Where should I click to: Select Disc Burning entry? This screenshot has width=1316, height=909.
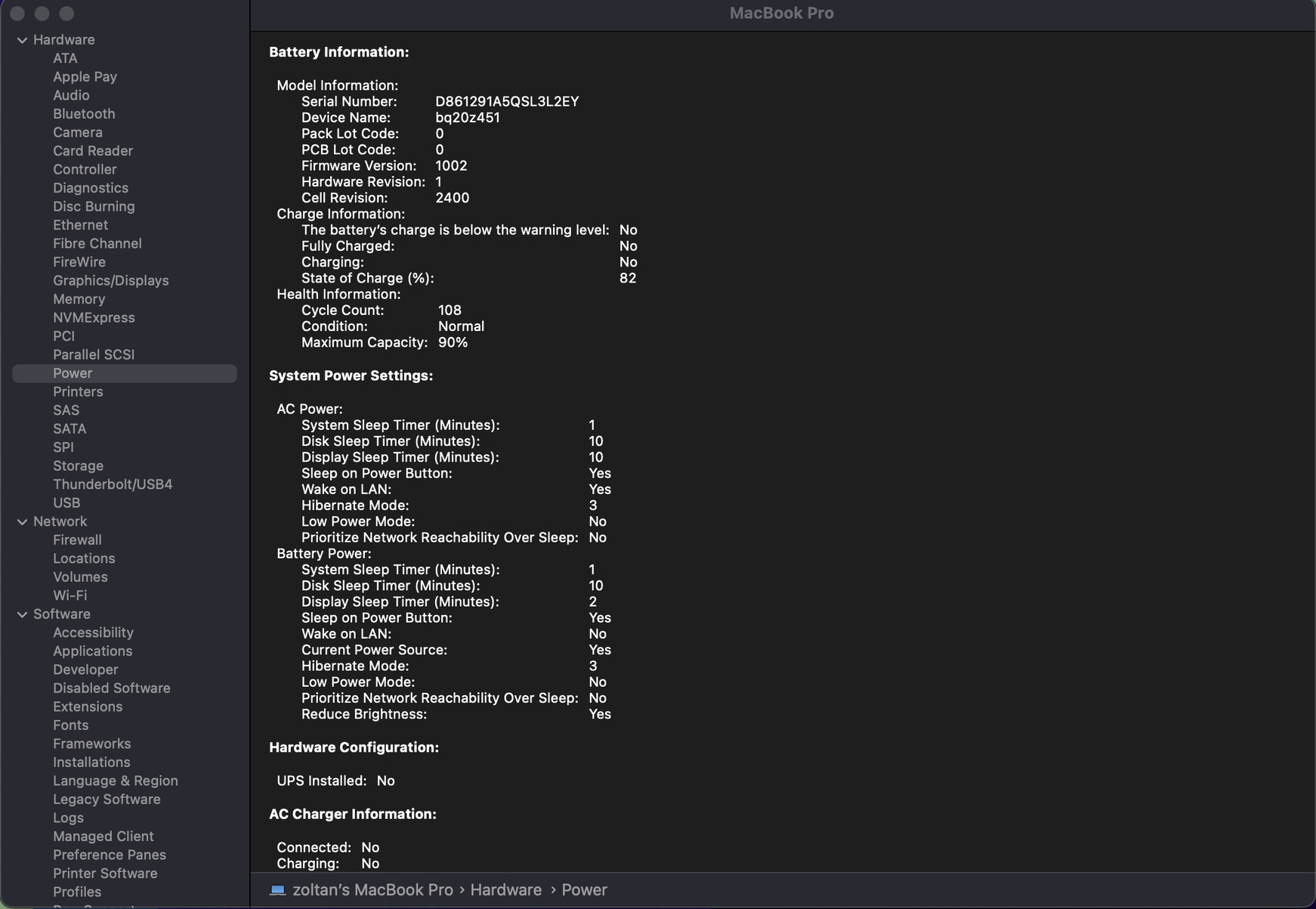click(94, 206)
